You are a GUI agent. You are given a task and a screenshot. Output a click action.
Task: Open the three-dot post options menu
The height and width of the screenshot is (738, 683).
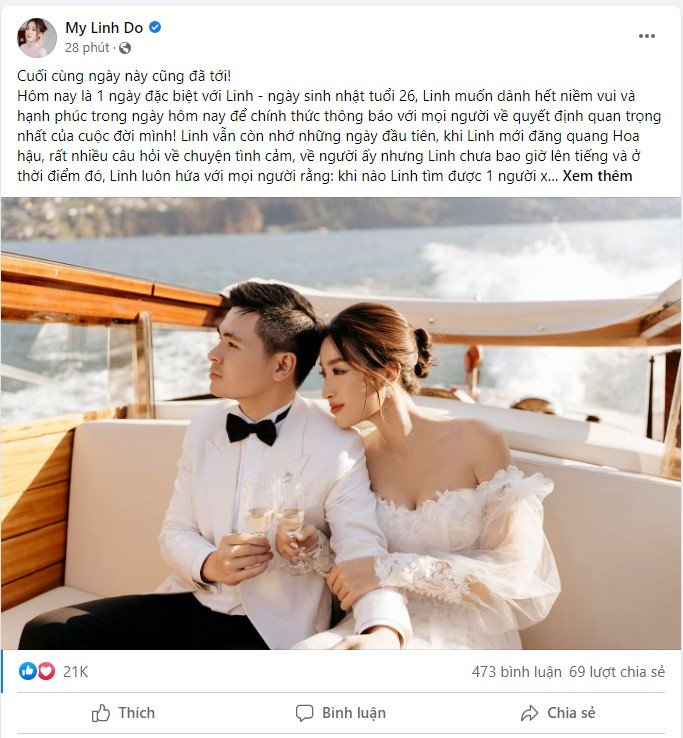(x=646, y=36)
